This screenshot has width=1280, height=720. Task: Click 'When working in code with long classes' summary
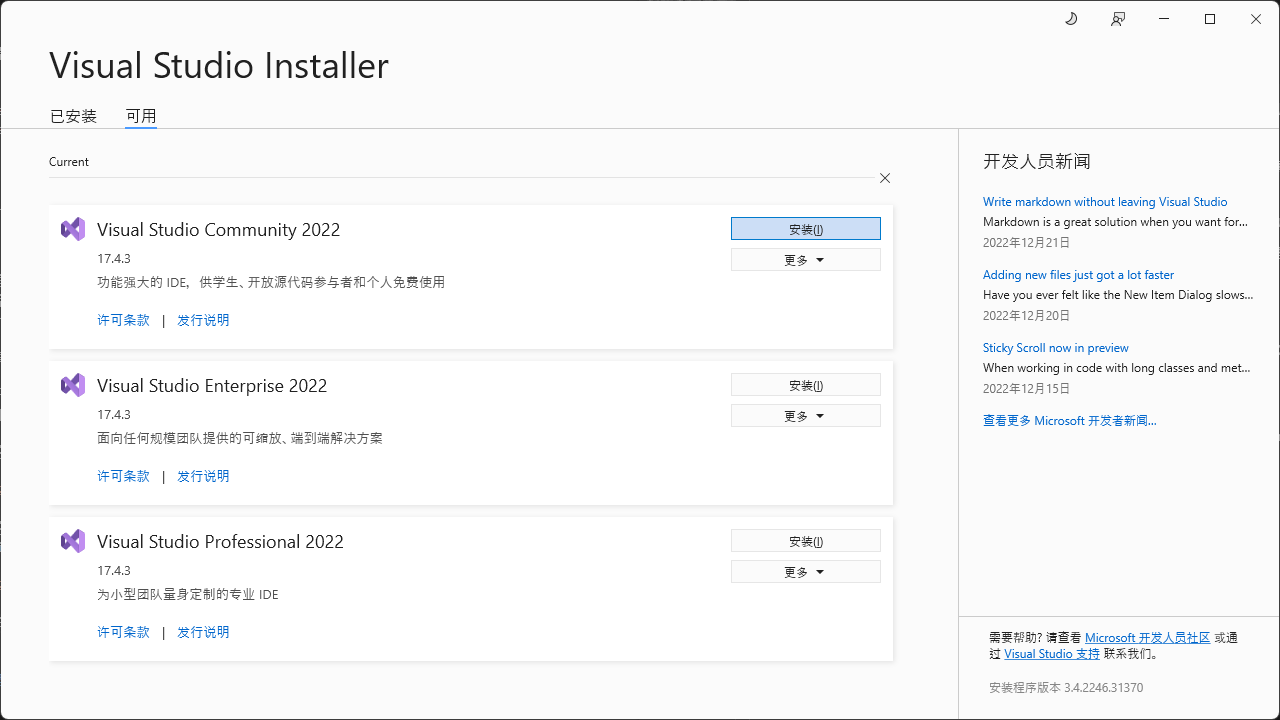click(1117, 368)
